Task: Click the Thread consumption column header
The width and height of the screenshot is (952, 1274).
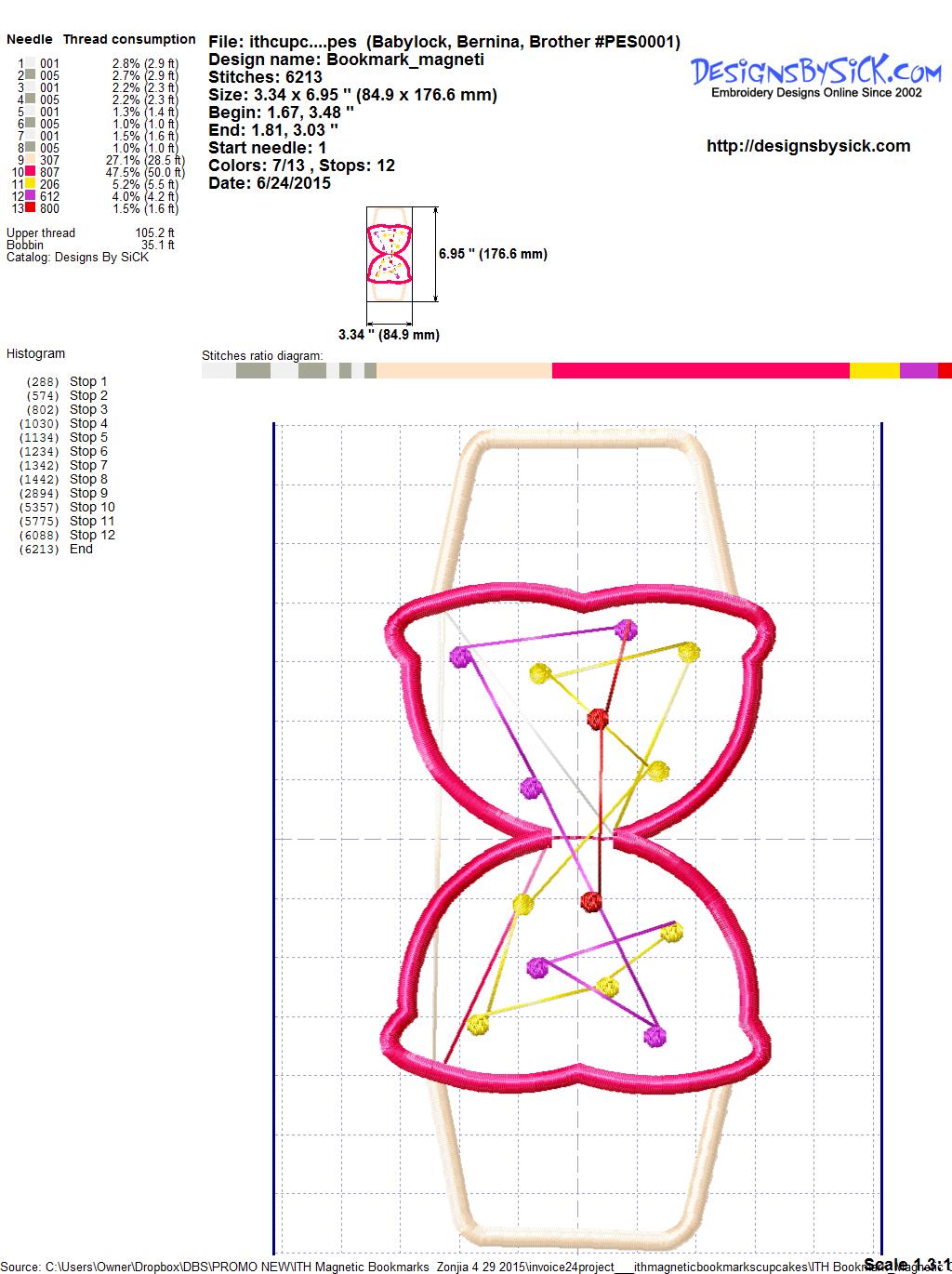Action: tap(129, 39)
